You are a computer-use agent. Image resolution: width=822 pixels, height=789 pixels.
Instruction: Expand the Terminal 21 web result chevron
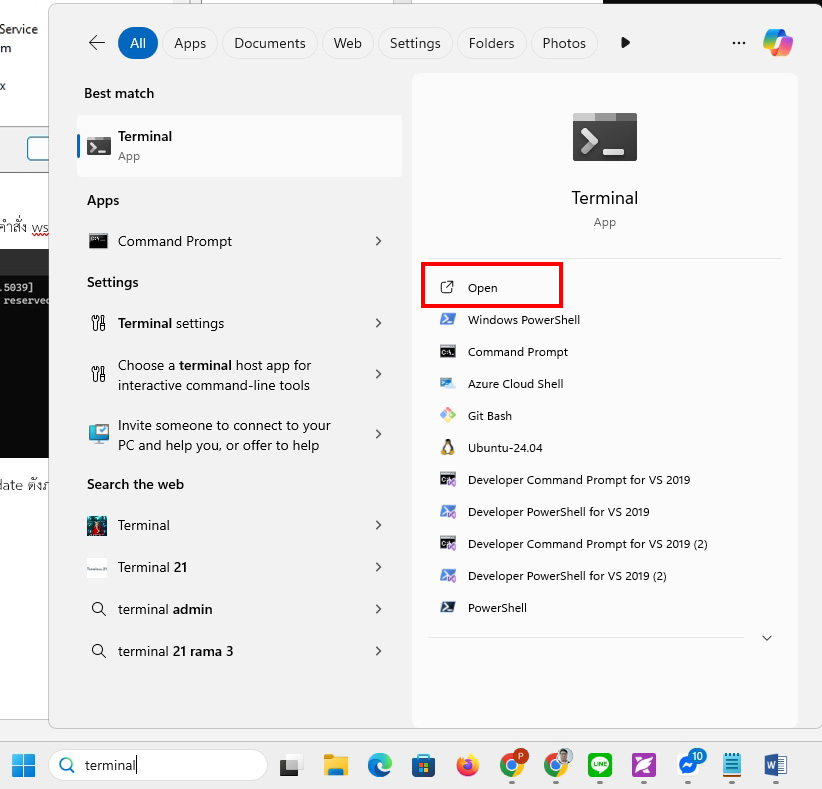[x=378, y=567]
